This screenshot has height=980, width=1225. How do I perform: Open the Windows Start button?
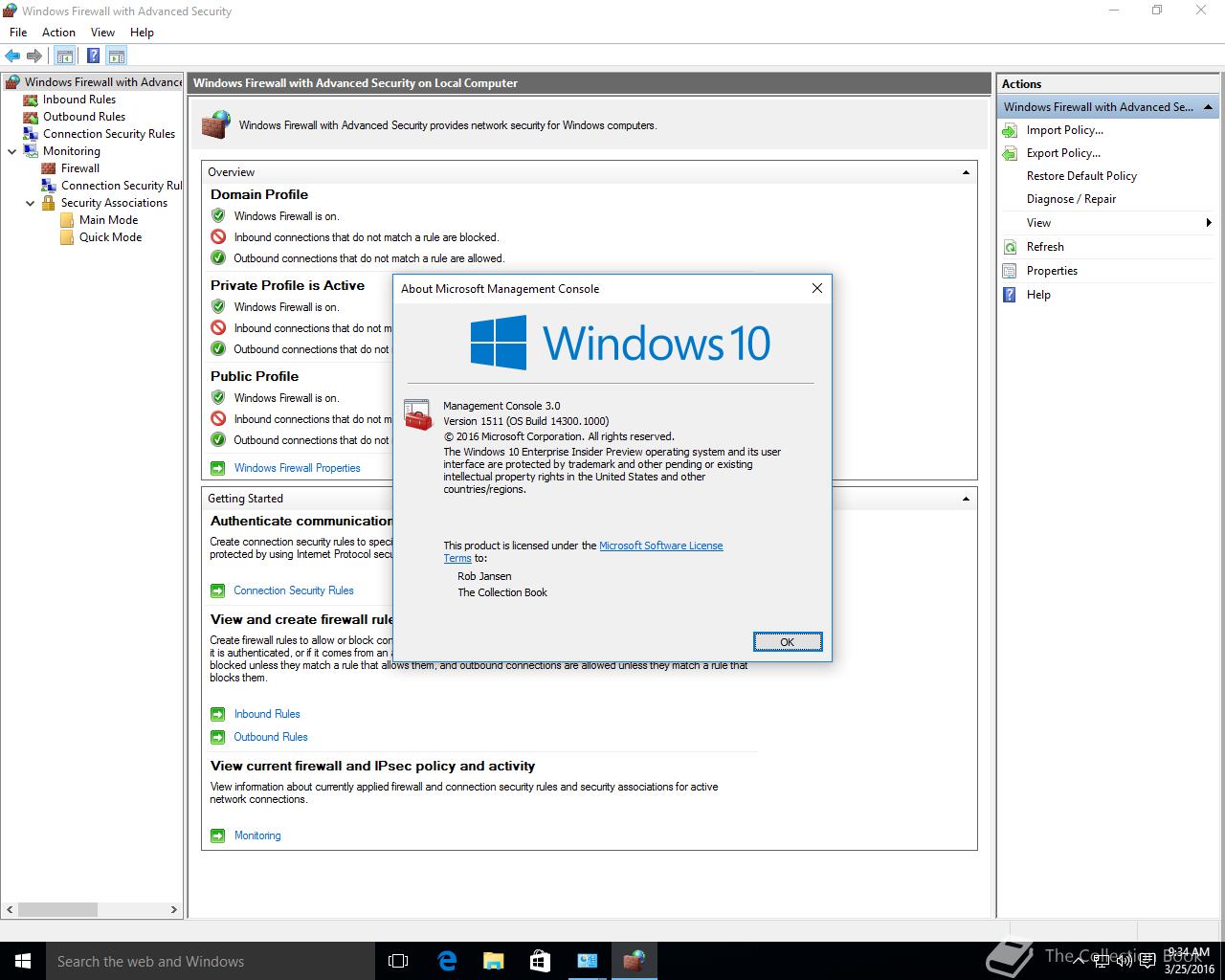(23, 961)
